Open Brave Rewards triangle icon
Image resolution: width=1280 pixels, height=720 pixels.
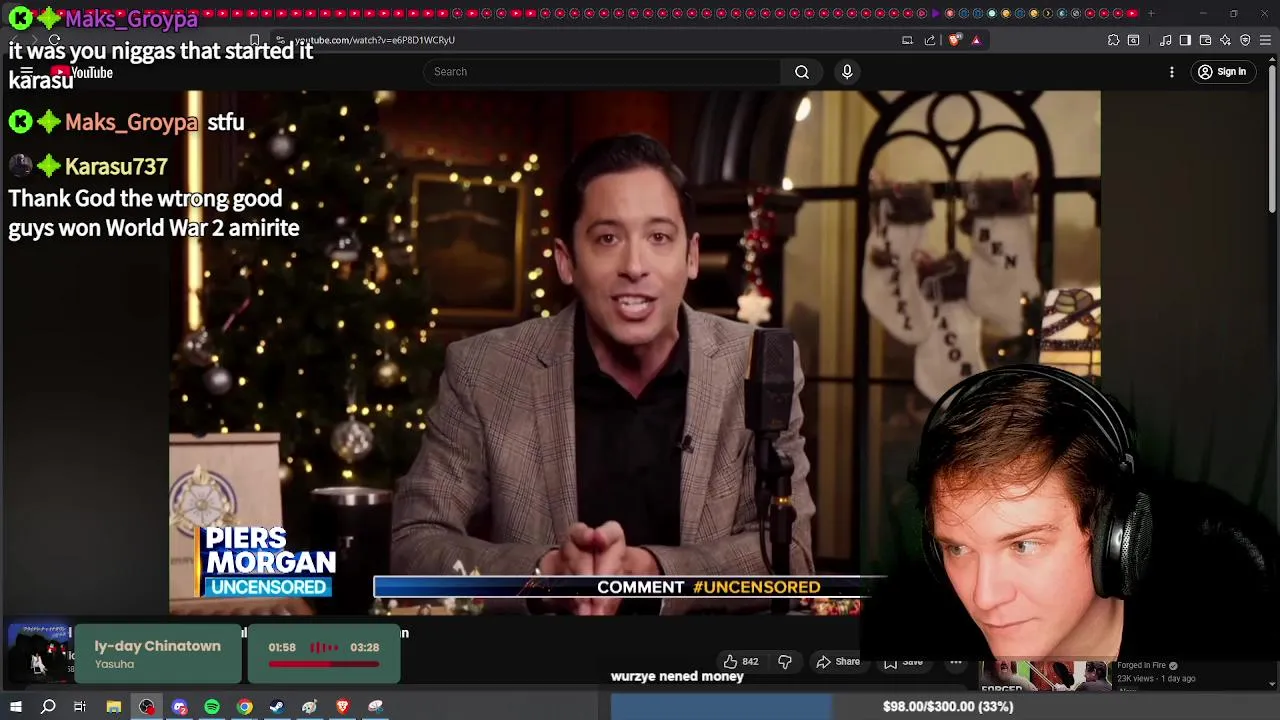[976, 40]
